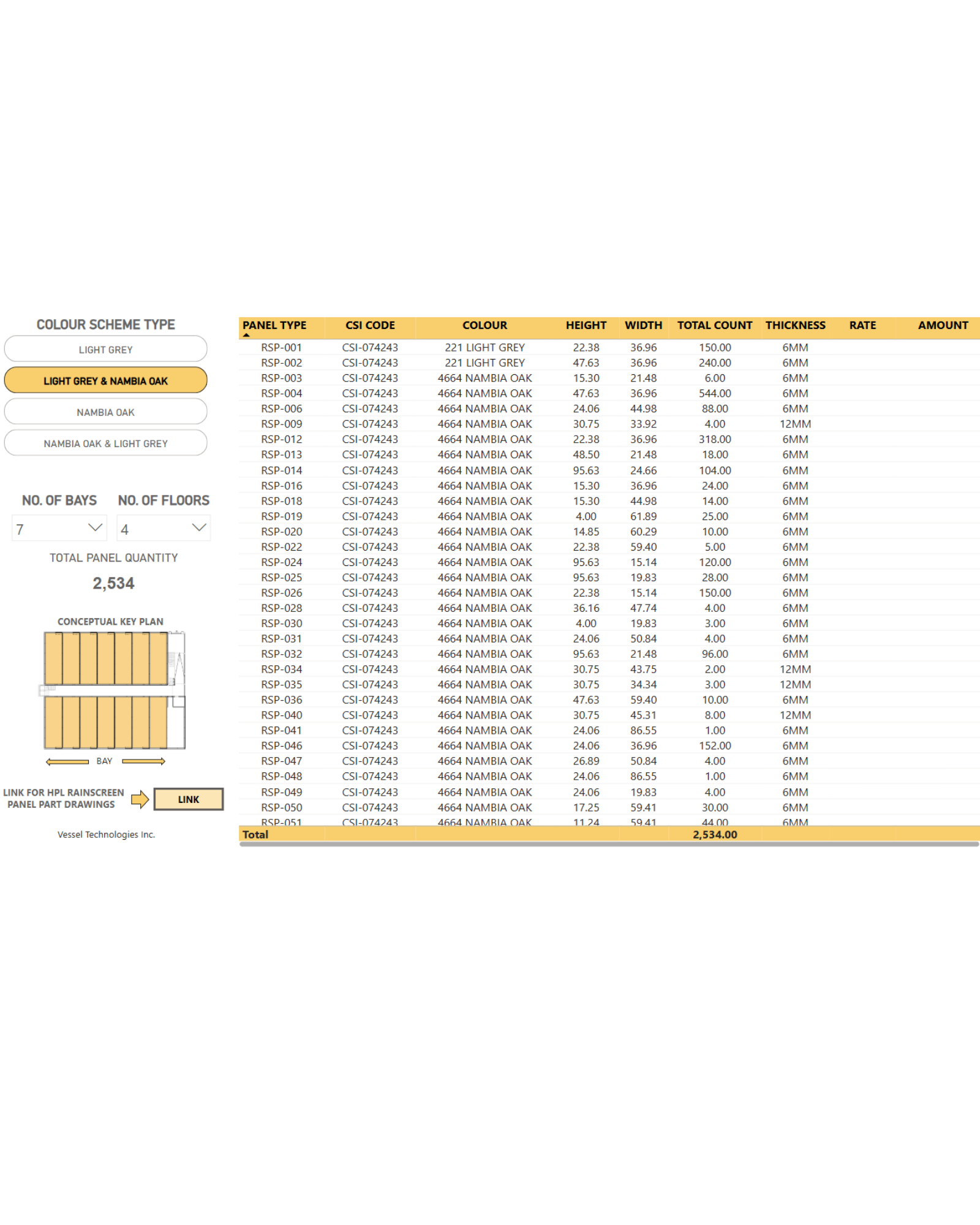Pick NAMBIA OAK & LIGHT GREY scheme
This screenshot has width=980, height=1225.
coord(105,443)
